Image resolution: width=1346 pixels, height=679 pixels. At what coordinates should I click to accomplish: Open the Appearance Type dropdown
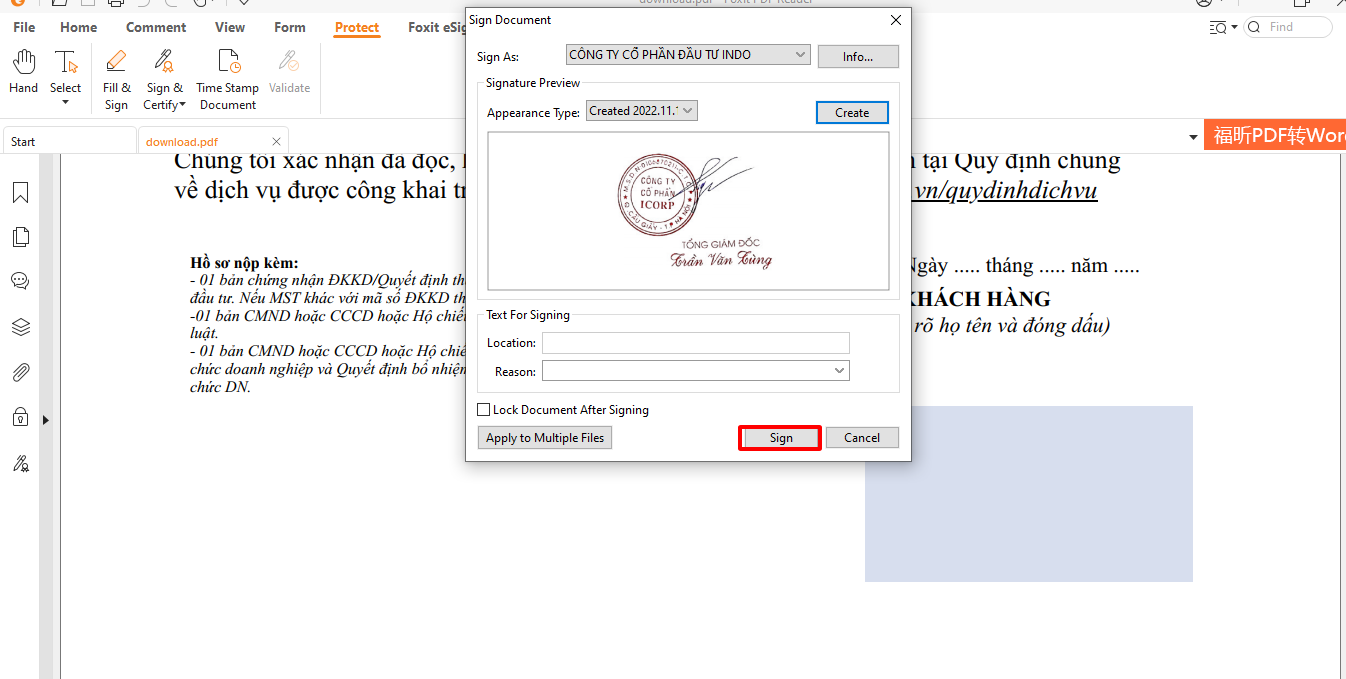tap(687, 110)
